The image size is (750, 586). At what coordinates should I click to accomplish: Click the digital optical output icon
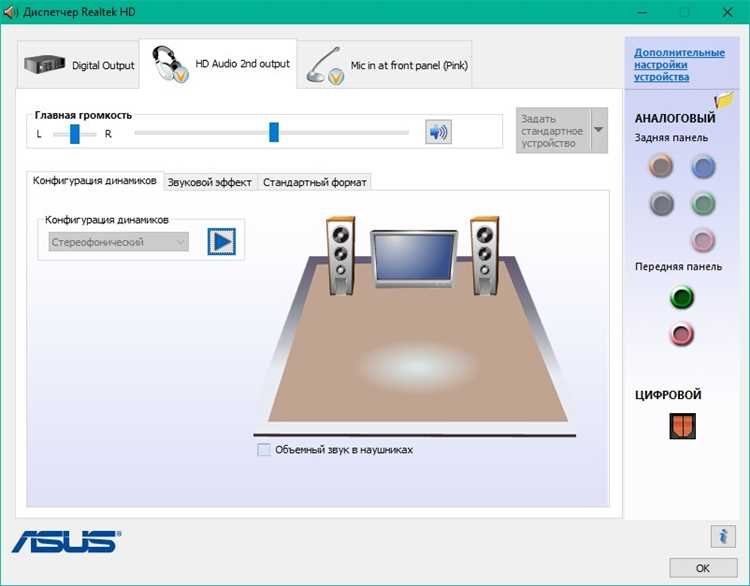(x=682, y=427)
